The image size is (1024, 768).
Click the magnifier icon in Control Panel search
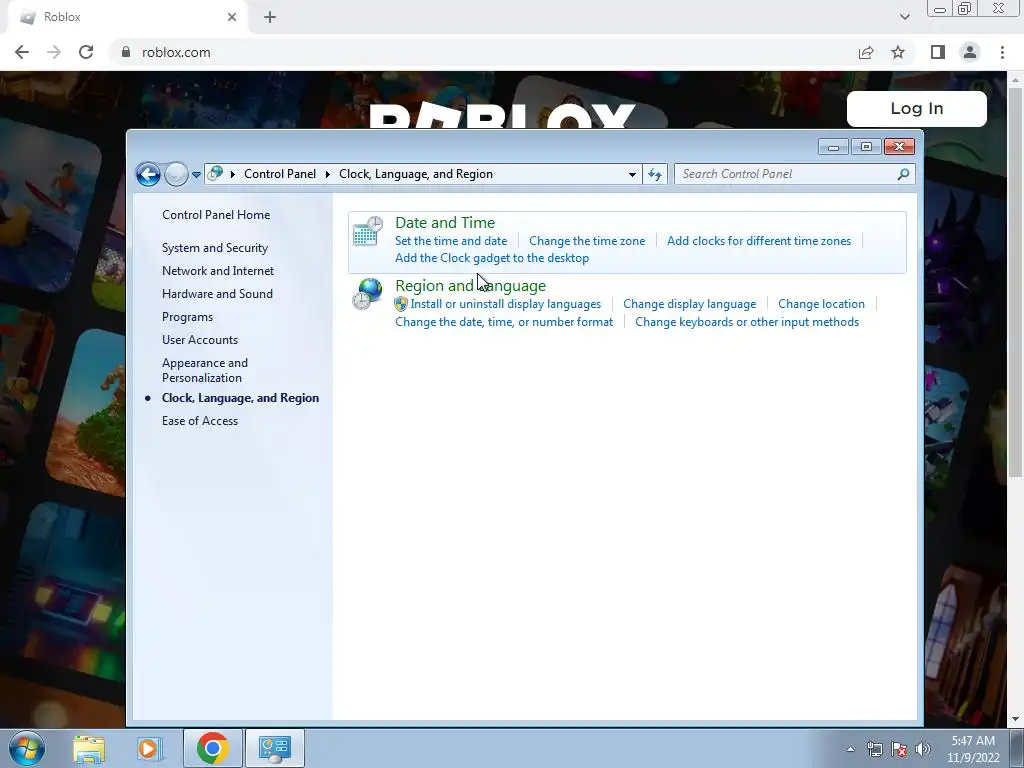pyautogui.click(x=903, y=174)
